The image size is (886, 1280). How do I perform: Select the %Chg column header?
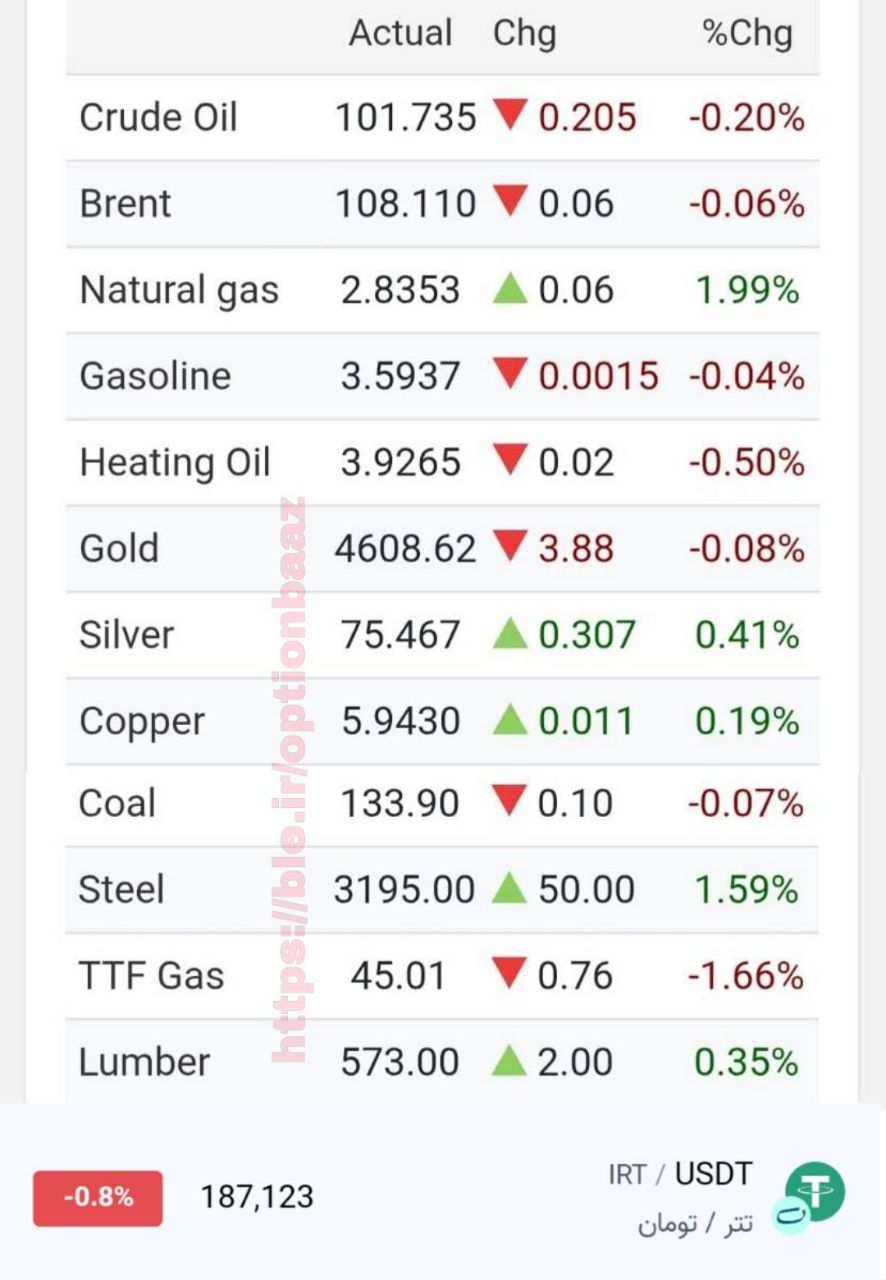[748, 33]
